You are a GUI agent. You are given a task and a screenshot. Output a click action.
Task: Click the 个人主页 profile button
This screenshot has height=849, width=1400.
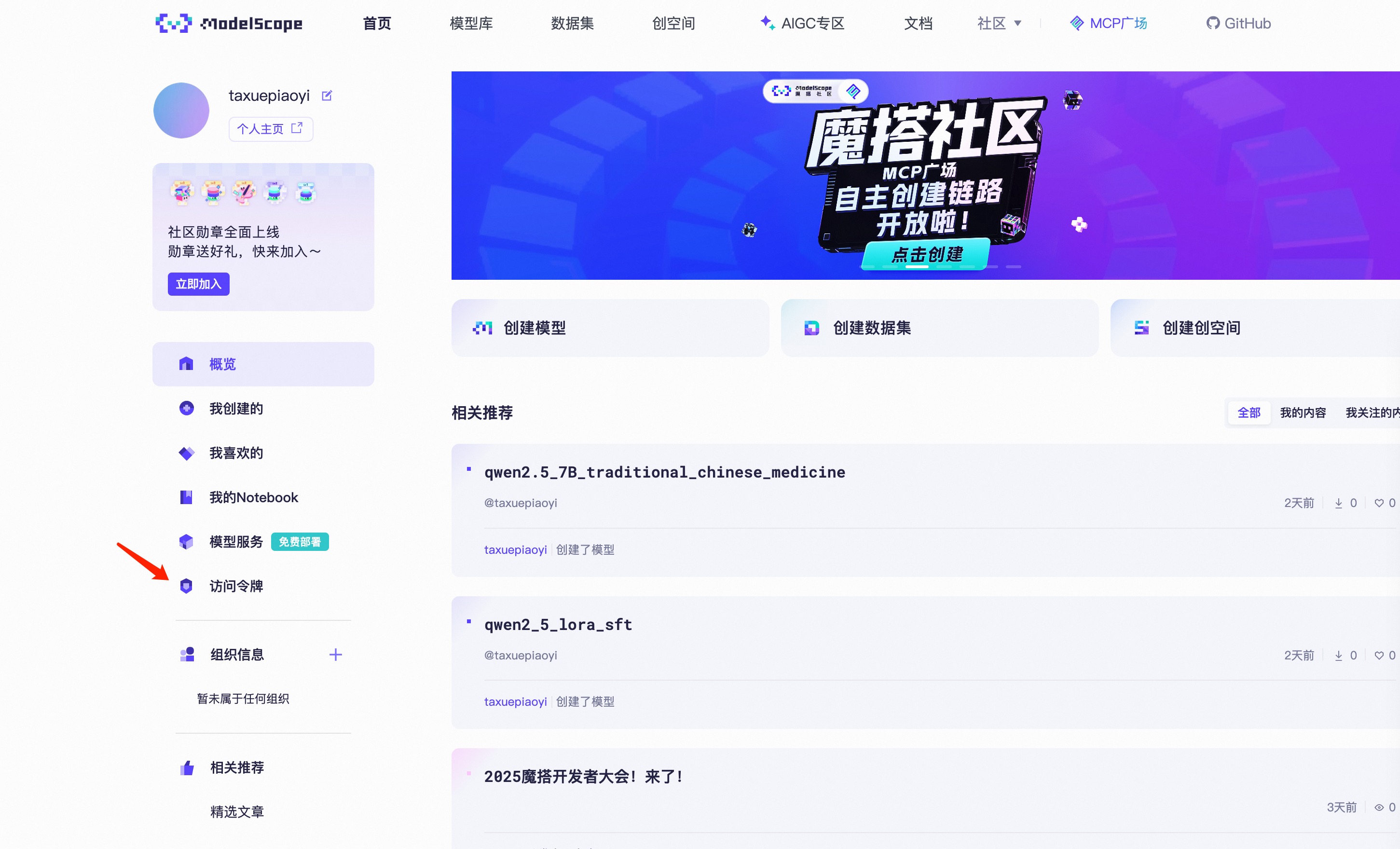tap(271, 129)
